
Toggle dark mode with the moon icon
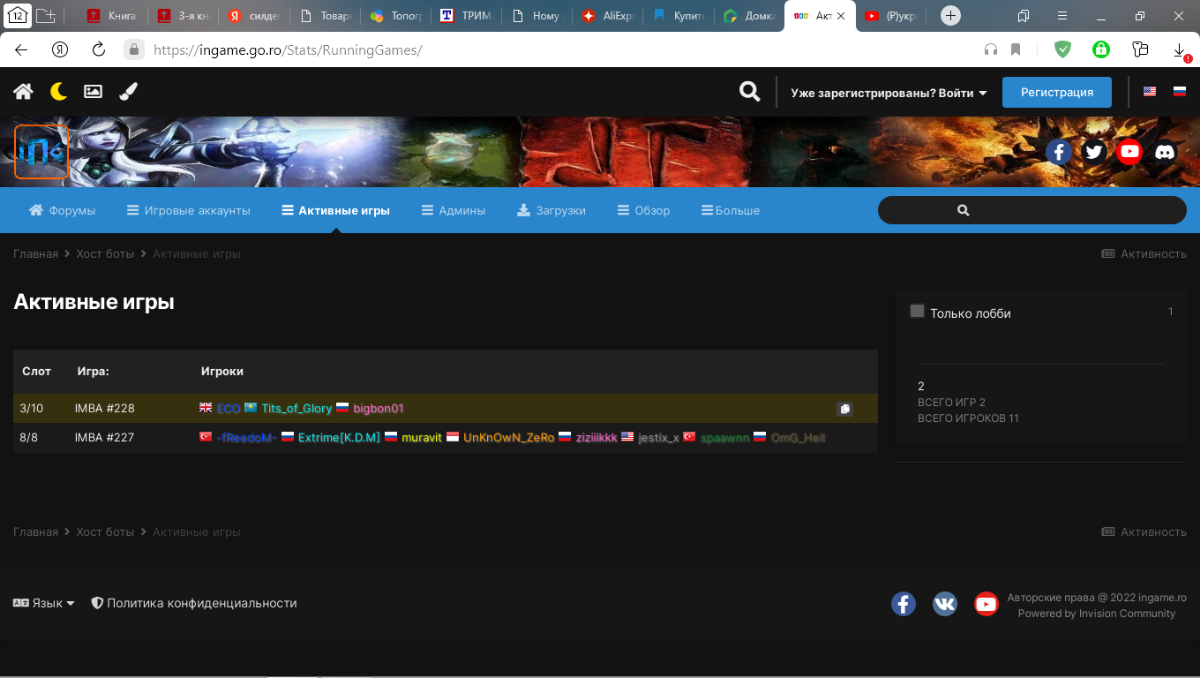(59, 92)
